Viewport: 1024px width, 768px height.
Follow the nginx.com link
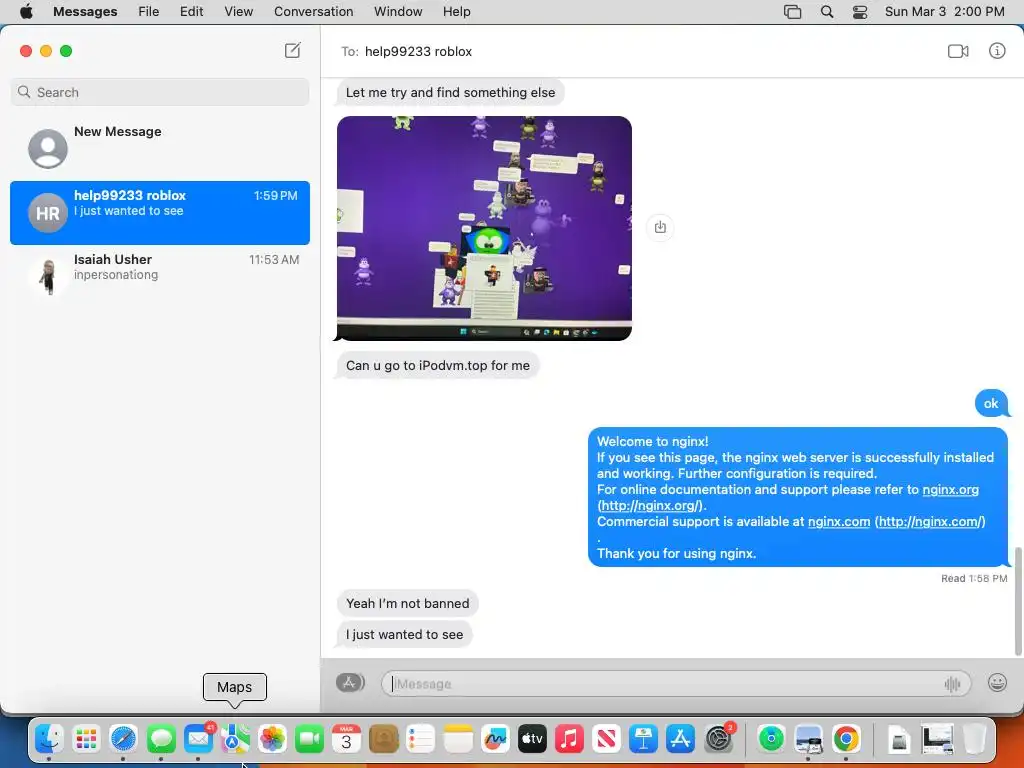click(839, 521)
